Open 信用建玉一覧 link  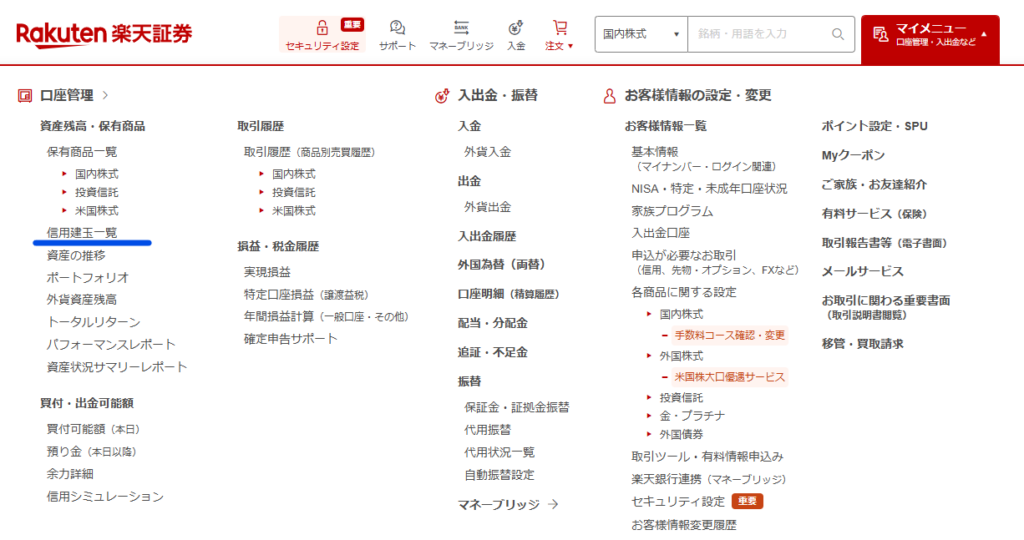pos(81,232)
